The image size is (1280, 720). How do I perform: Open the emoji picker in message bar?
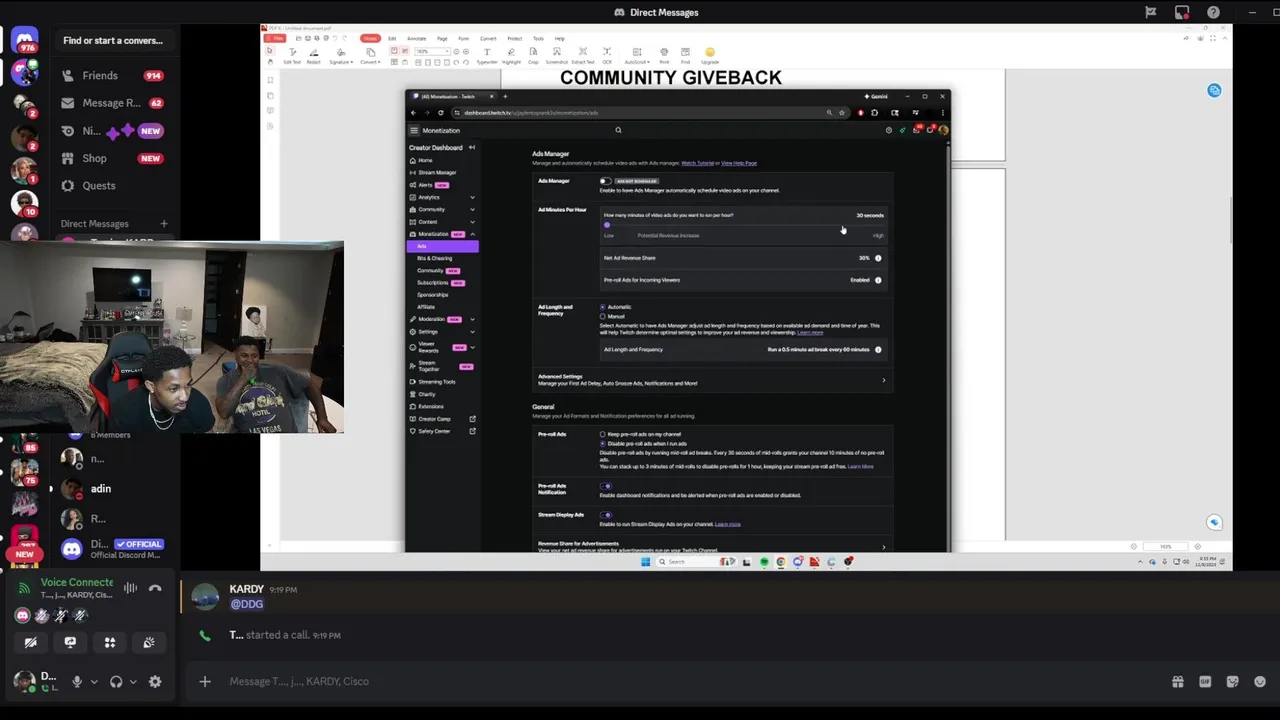tap(1259, 682)
